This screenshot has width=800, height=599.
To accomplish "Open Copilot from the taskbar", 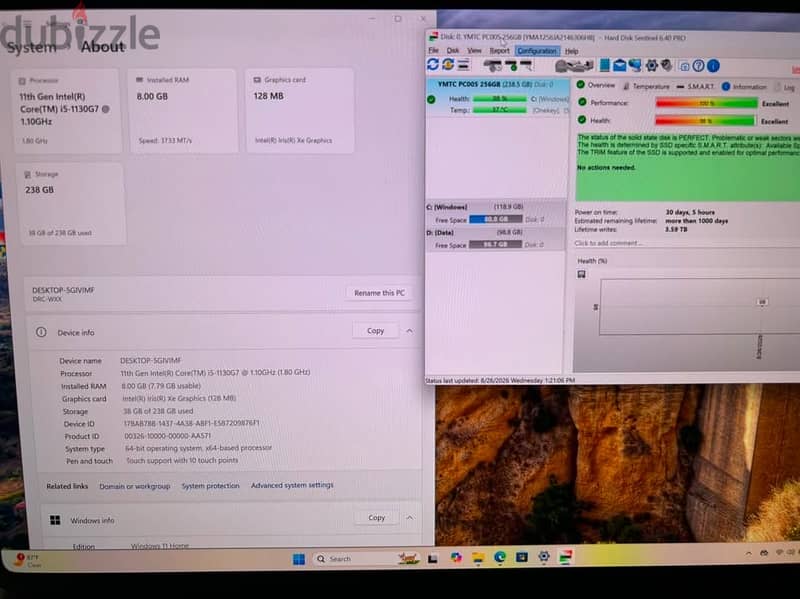I will coord(456,558).
